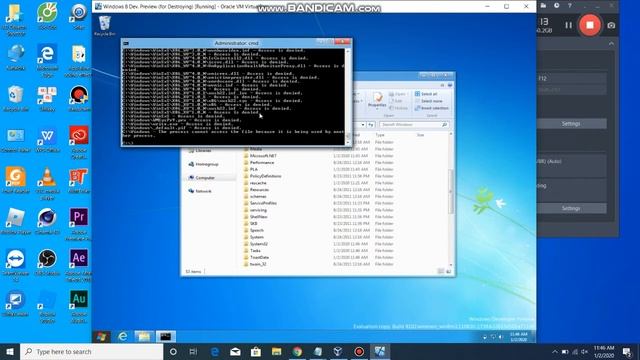Launch Microsoft Edge from host taskbar
The image size is (640, 360).
(x=215, y=351)
